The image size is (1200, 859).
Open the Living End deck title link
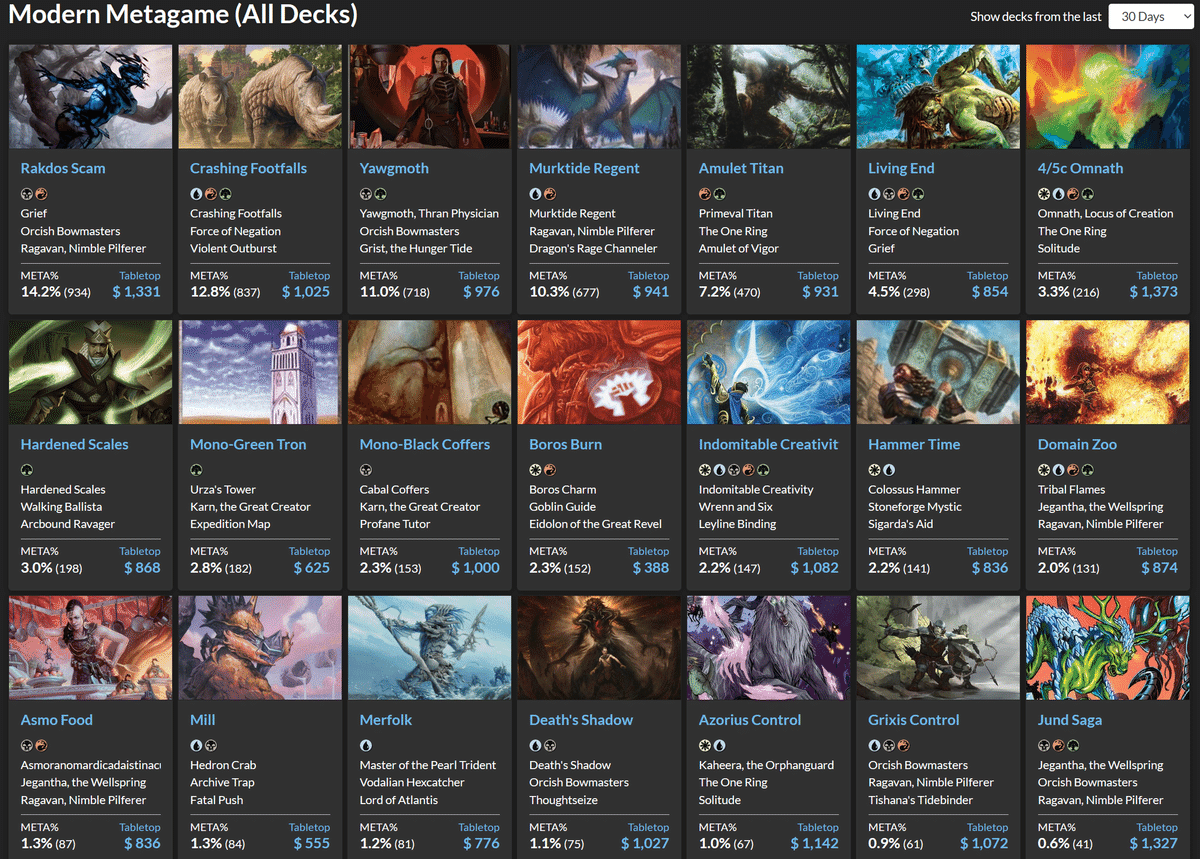(901, 168)
